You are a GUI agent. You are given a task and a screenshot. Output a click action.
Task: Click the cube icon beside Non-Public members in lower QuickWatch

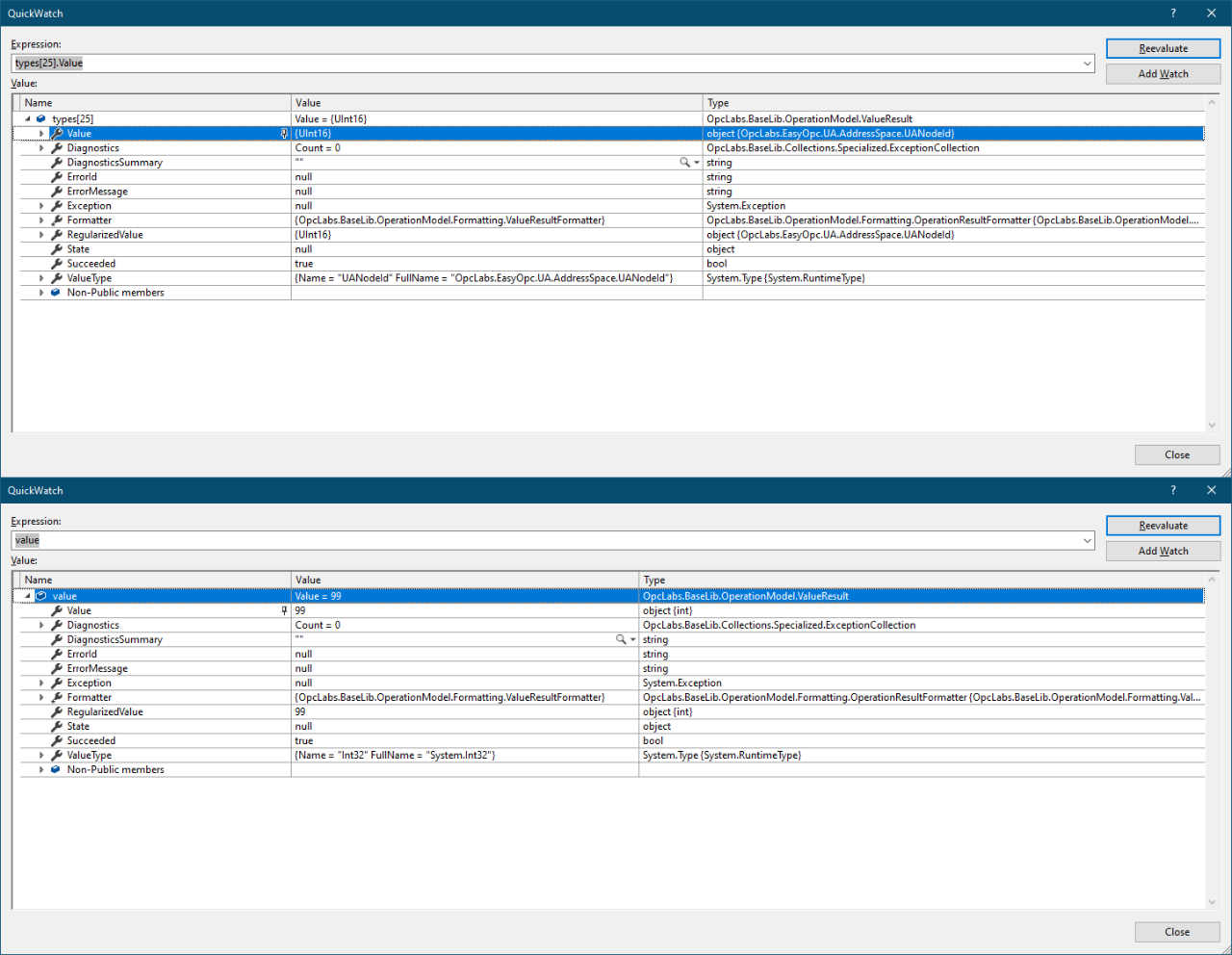click(x=56, y=769)
